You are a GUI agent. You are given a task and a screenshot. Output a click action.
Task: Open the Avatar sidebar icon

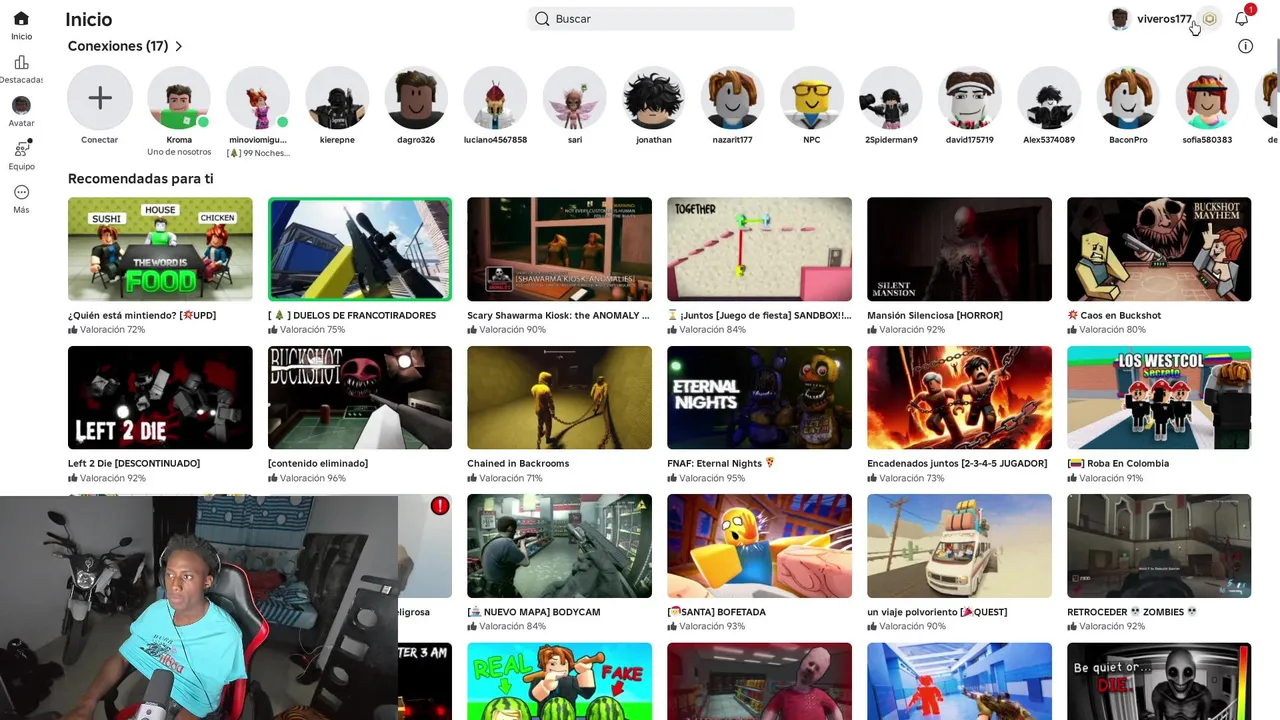coord(21,105)
